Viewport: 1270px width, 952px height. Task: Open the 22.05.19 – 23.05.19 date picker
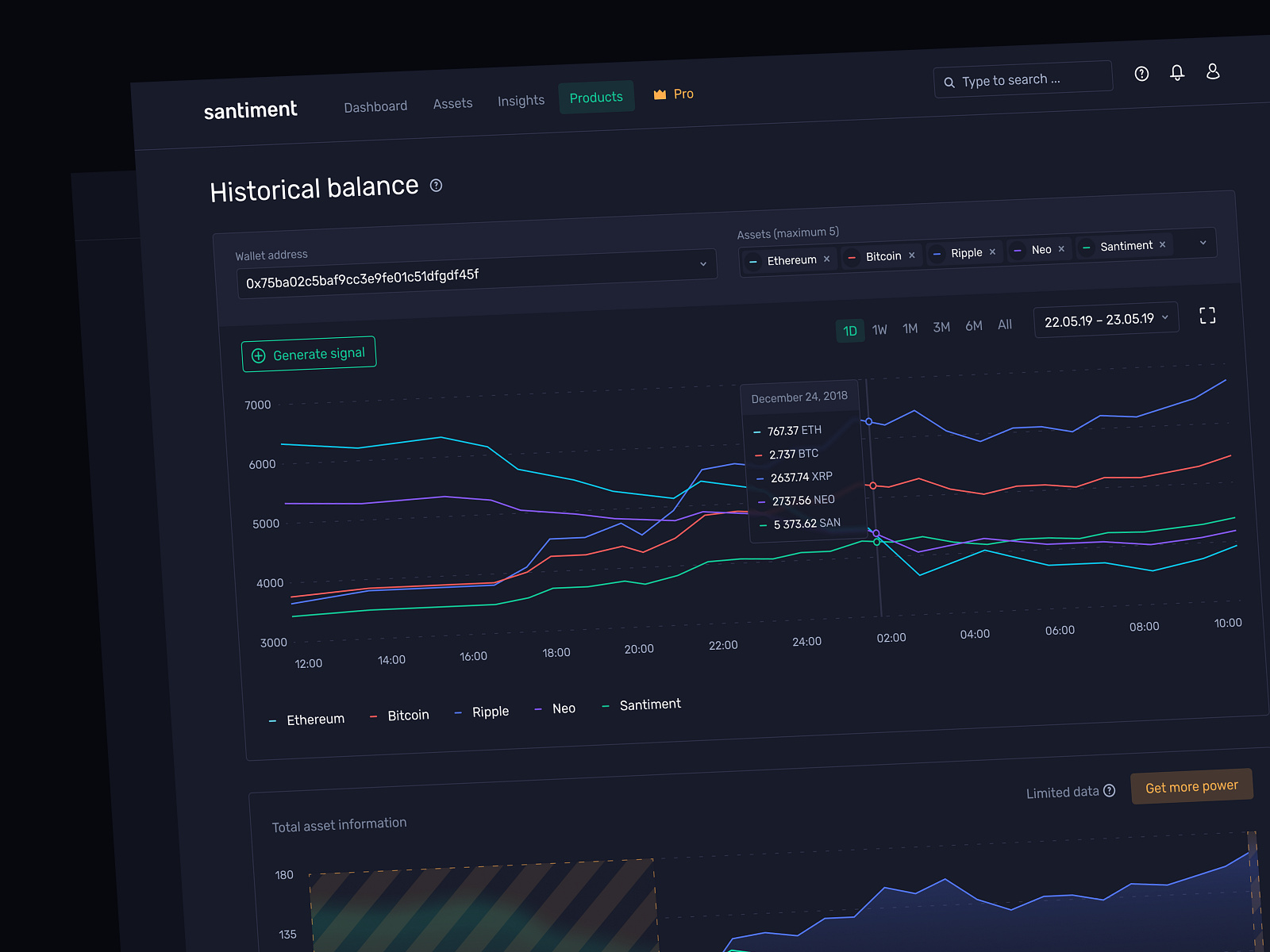pos(1106,318)
